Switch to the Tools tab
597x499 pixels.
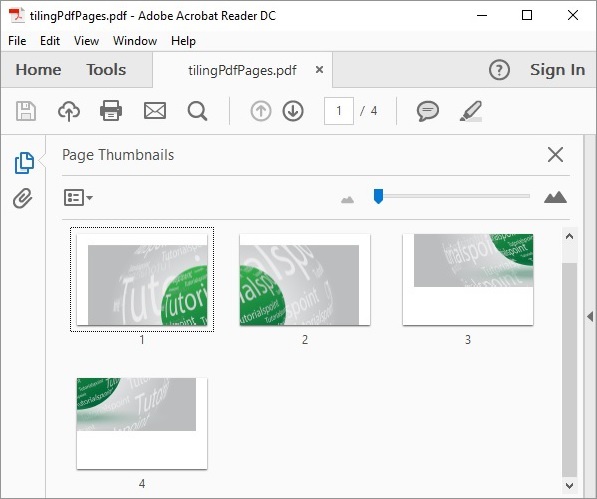[x=106, y=70]
